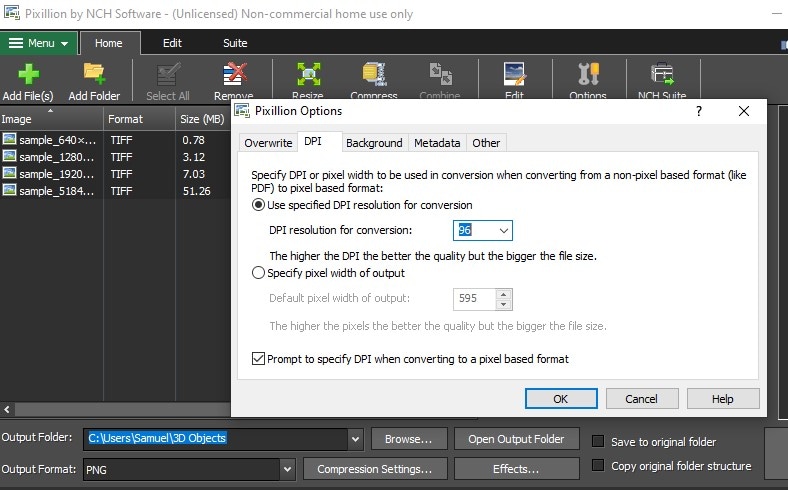Viewport: 788px width, 490px height.
Task: Select Use specified DPI resolution radio button
Action: click(258, 205)
